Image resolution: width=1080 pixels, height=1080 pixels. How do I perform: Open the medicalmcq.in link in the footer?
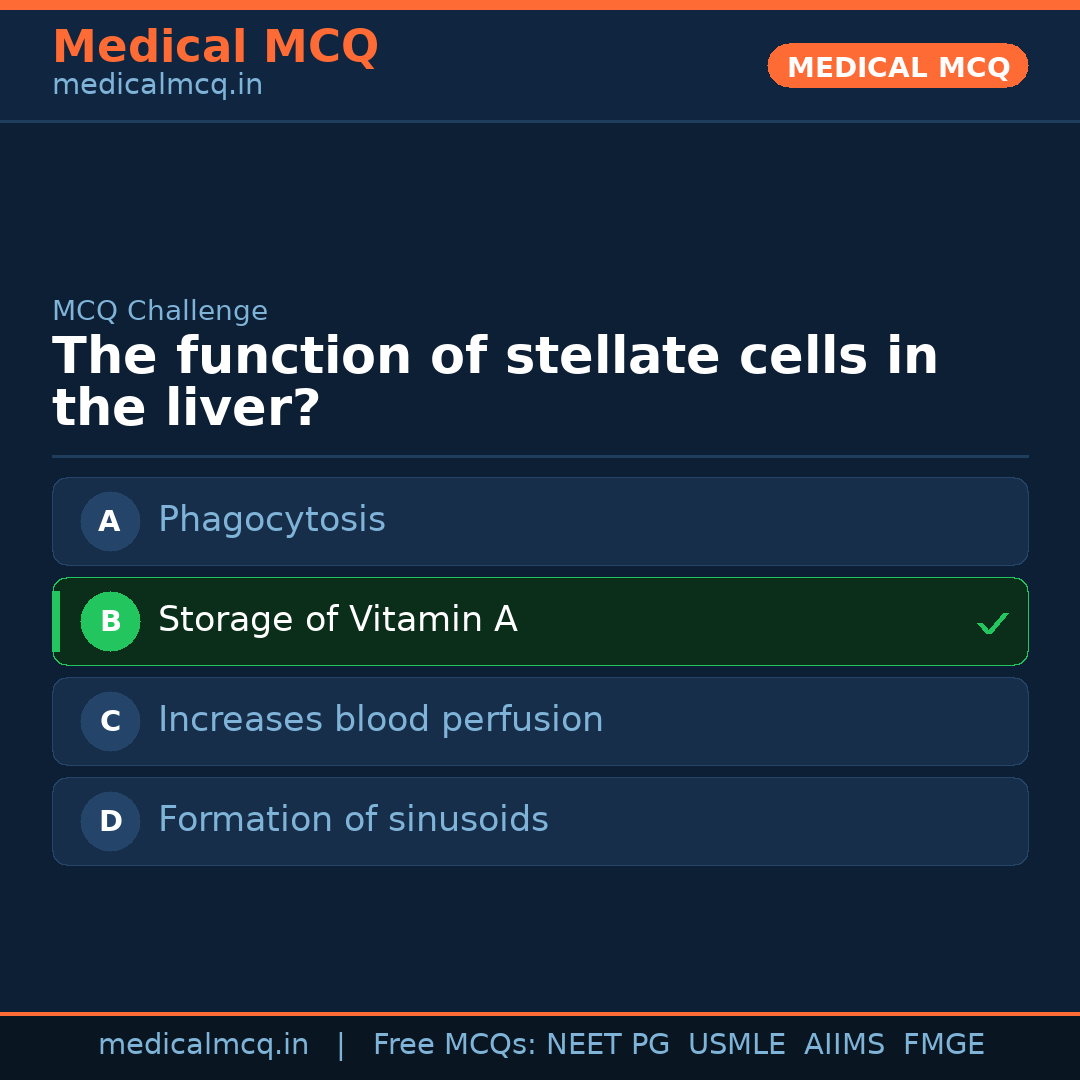[203, 1045]
